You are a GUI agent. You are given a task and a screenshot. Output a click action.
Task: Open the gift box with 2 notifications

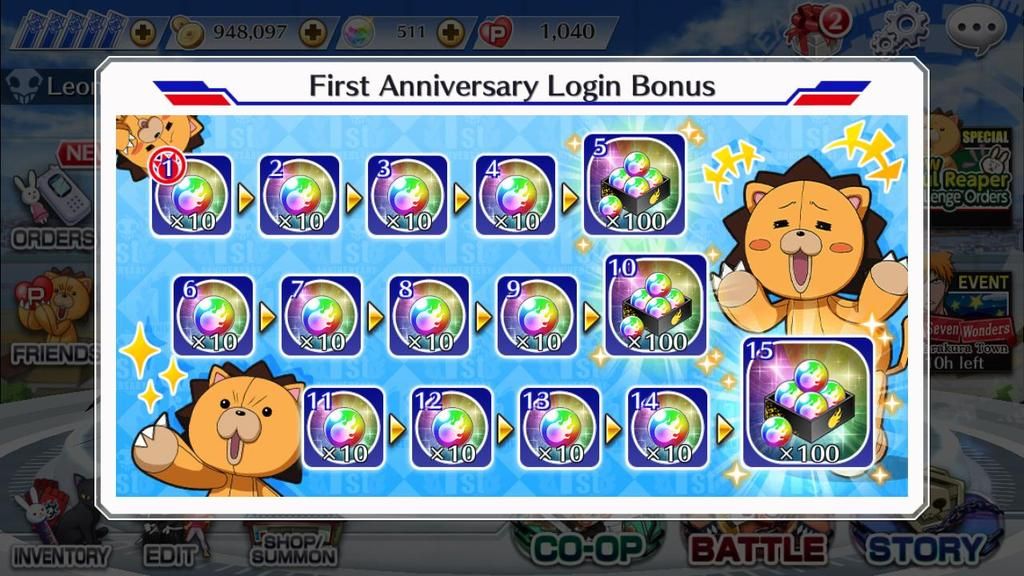[816, 29]
